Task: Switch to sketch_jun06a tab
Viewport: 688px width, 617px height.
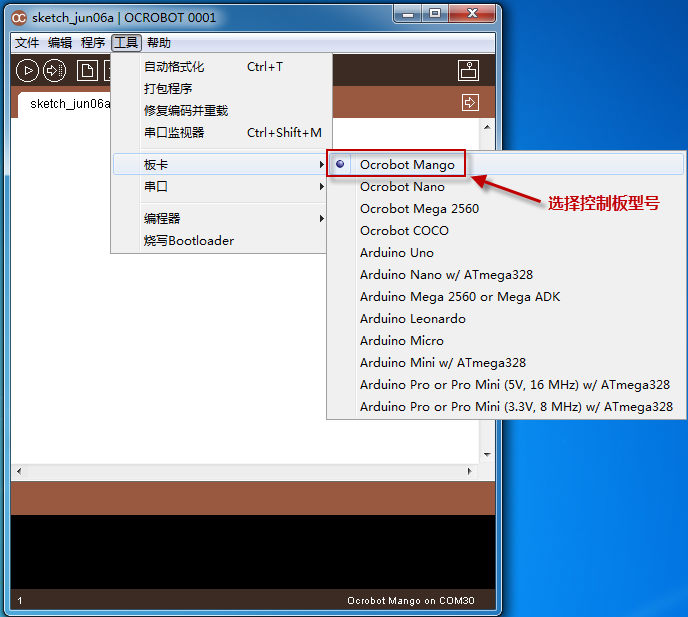Action: (x=65, y=104)
